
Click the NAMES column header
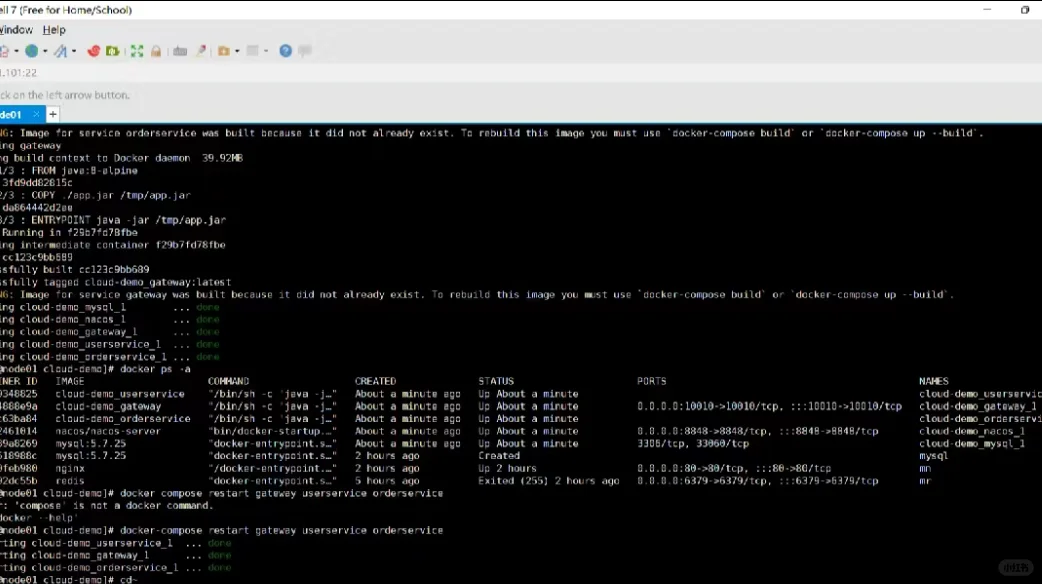[x=934, y=381]
